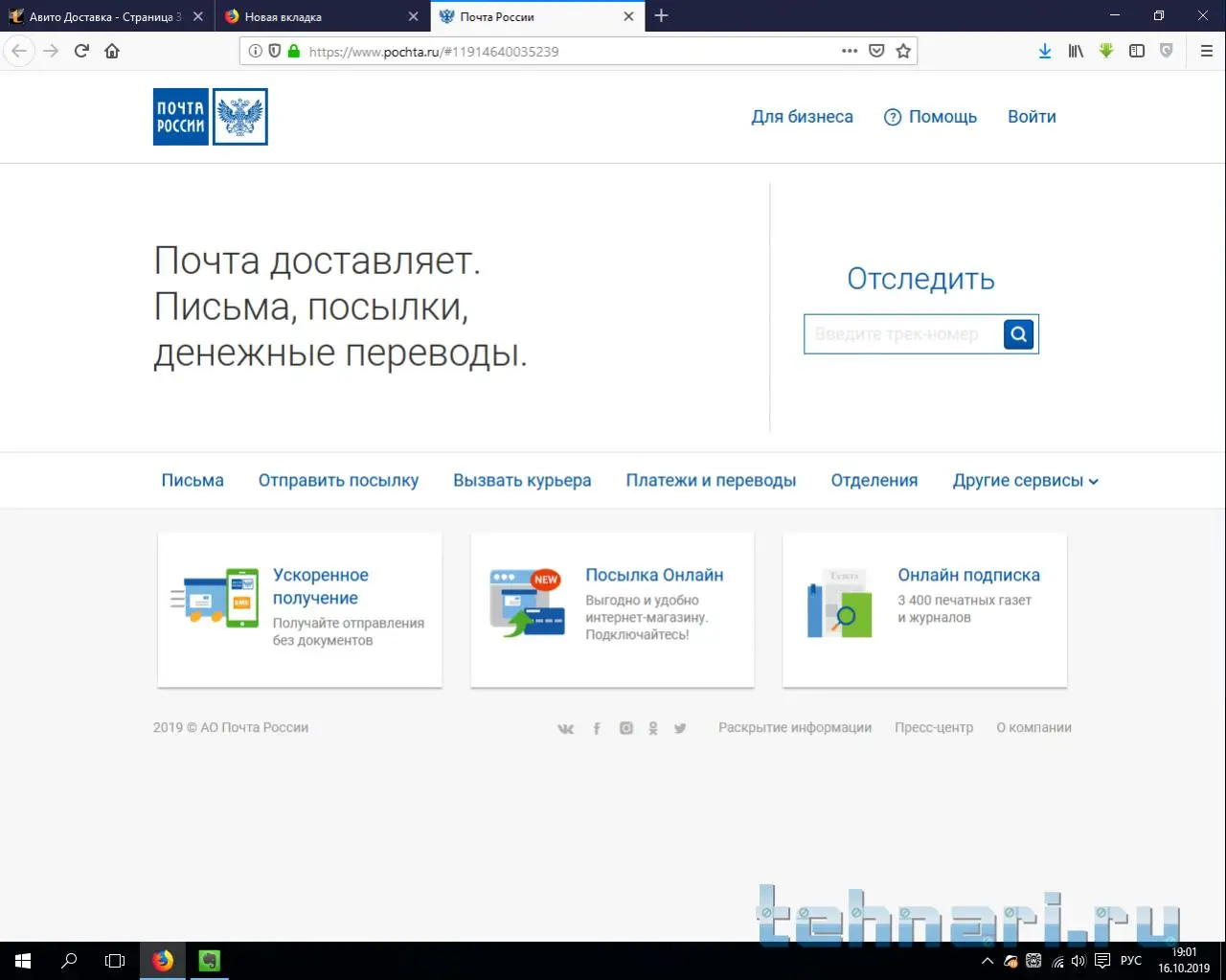Toggle the Firefox sidebar view
This screenshot has width=1226, height=980.
tap(1137, 52)
